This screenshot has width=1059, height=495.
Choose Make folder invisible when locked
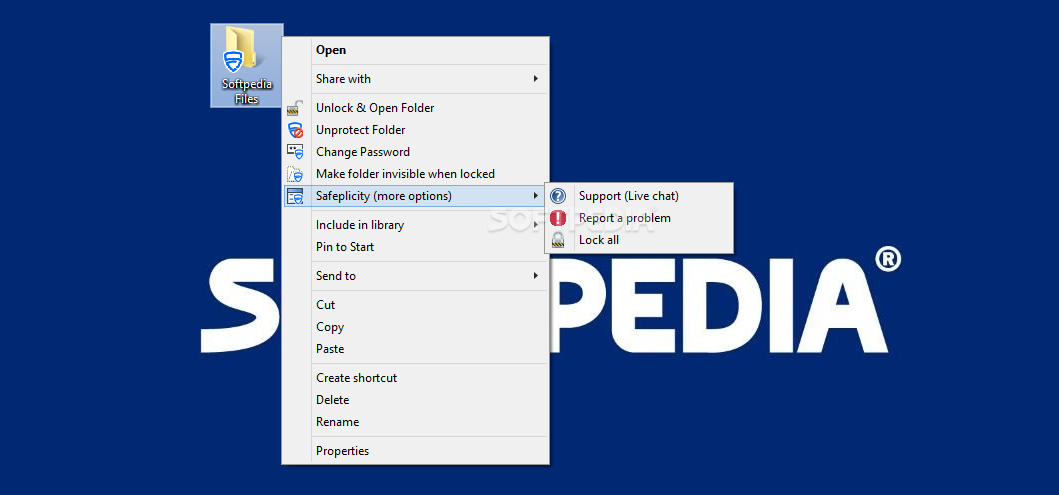point(415,174)
